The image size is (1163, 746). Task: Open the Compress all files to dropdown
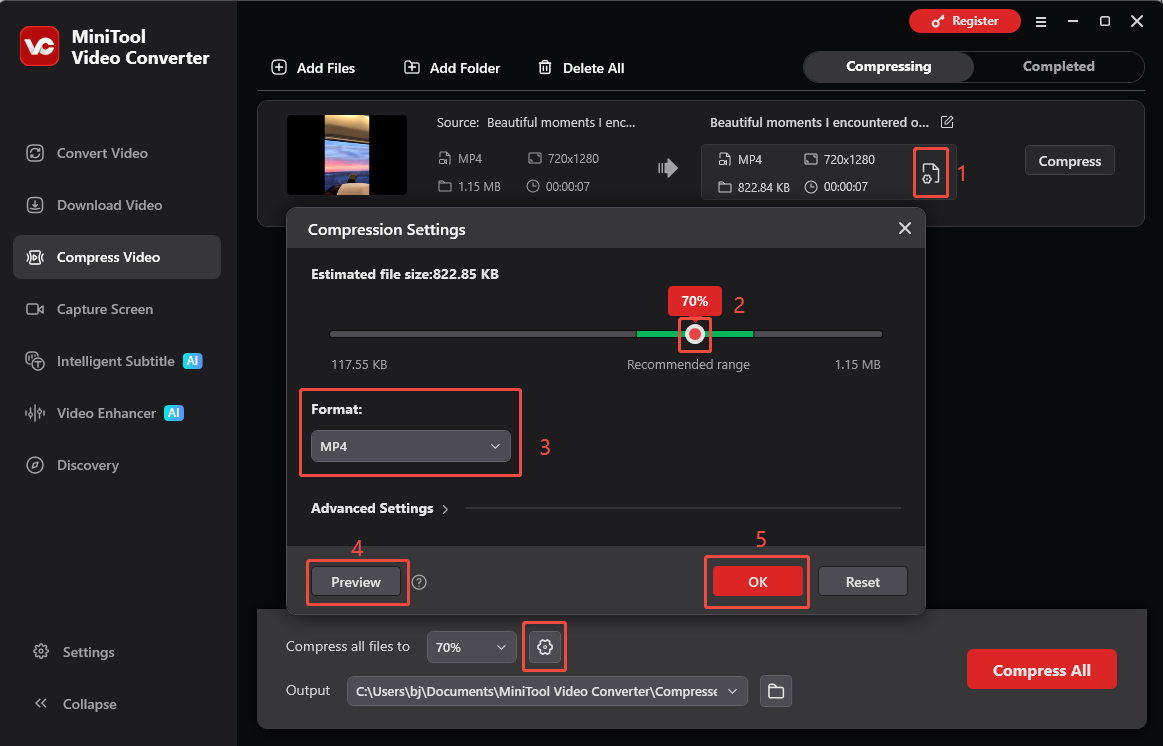coord(471,647)
